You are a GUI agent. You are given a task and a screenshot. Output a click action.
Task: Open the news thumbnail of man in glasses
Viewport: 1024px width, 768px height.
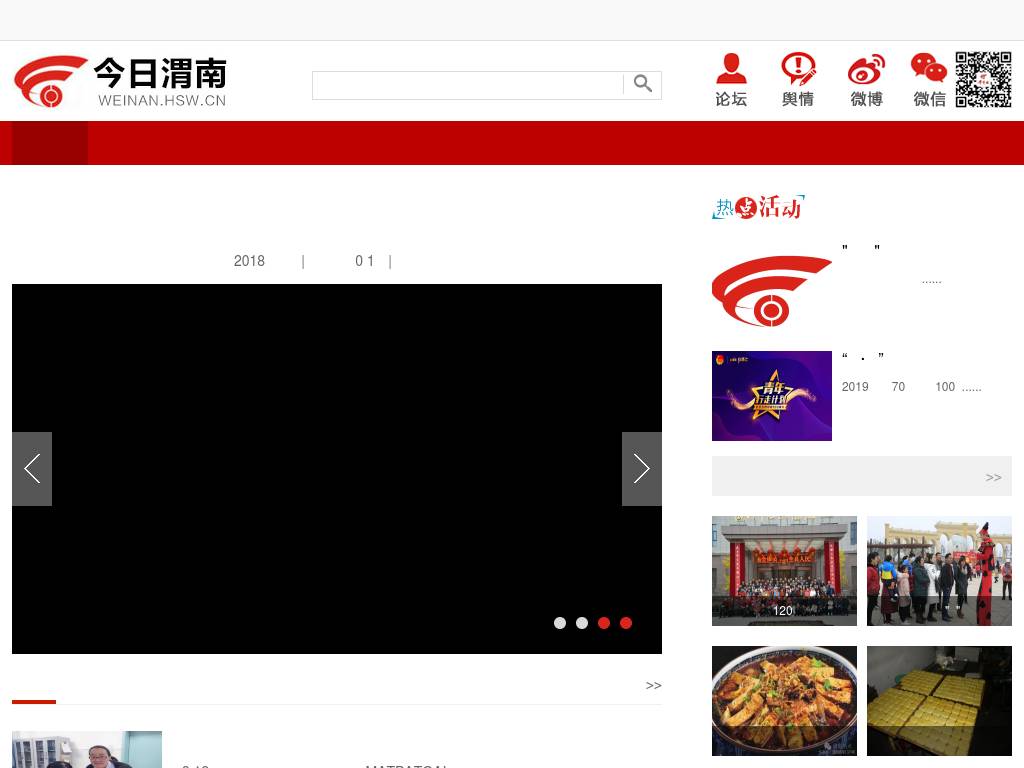(x=87, y=750)
